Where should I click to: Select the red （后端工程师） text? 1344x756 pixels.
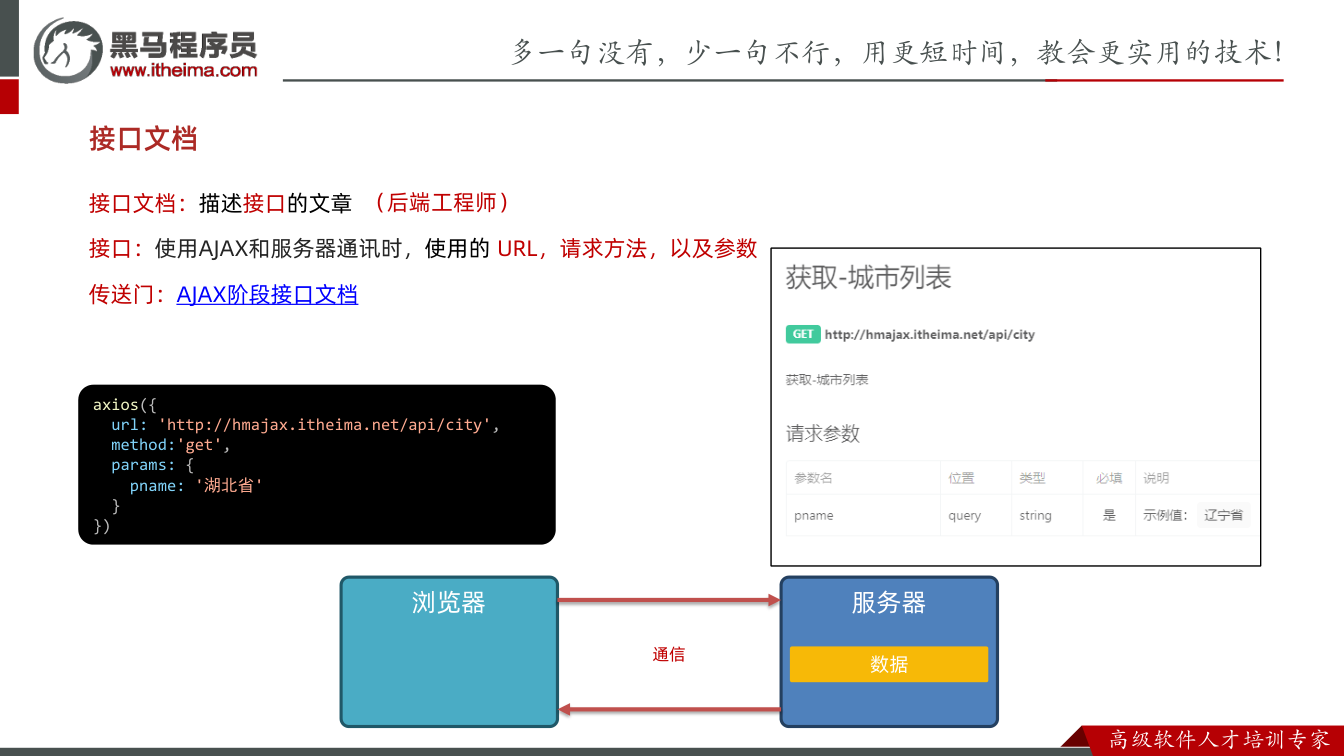(441, 203)
